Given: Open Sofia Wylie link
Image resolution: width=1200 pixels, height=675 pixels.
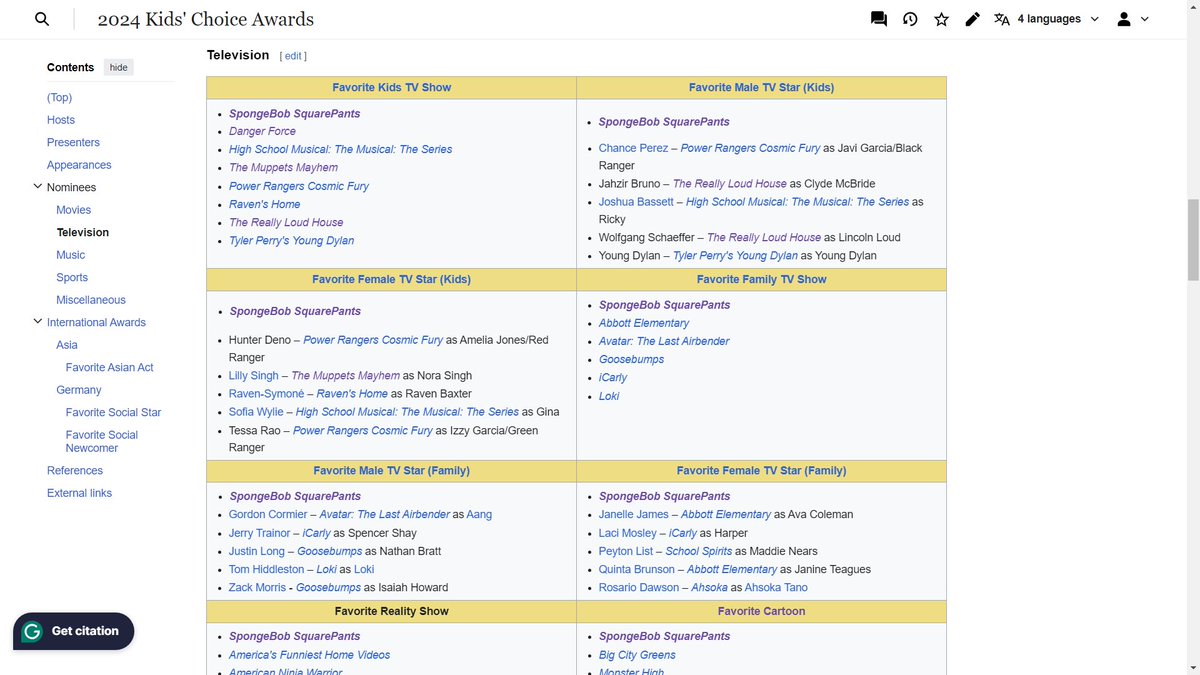Looking at the screenshot, I should click(x=256, y=411).
